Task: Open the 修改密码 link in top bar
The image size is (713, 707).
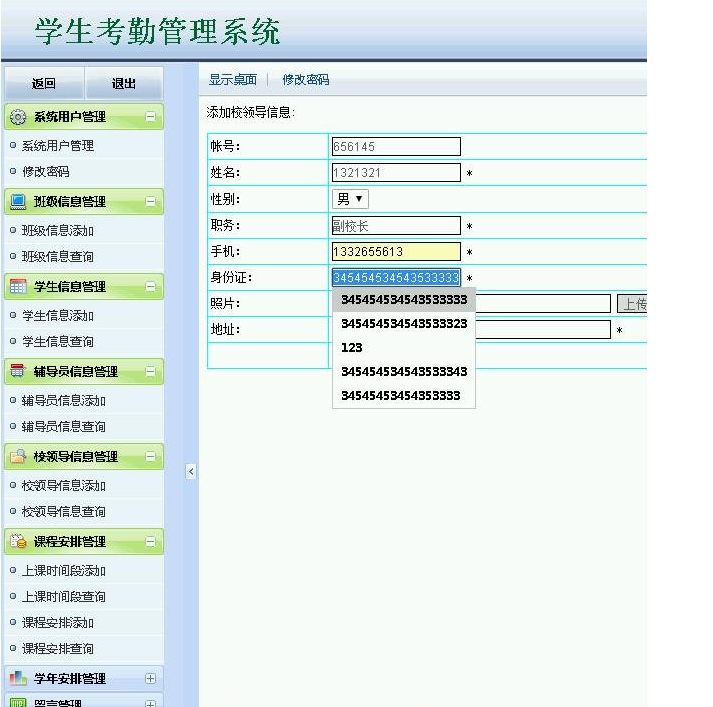Action: click(306, 80)
